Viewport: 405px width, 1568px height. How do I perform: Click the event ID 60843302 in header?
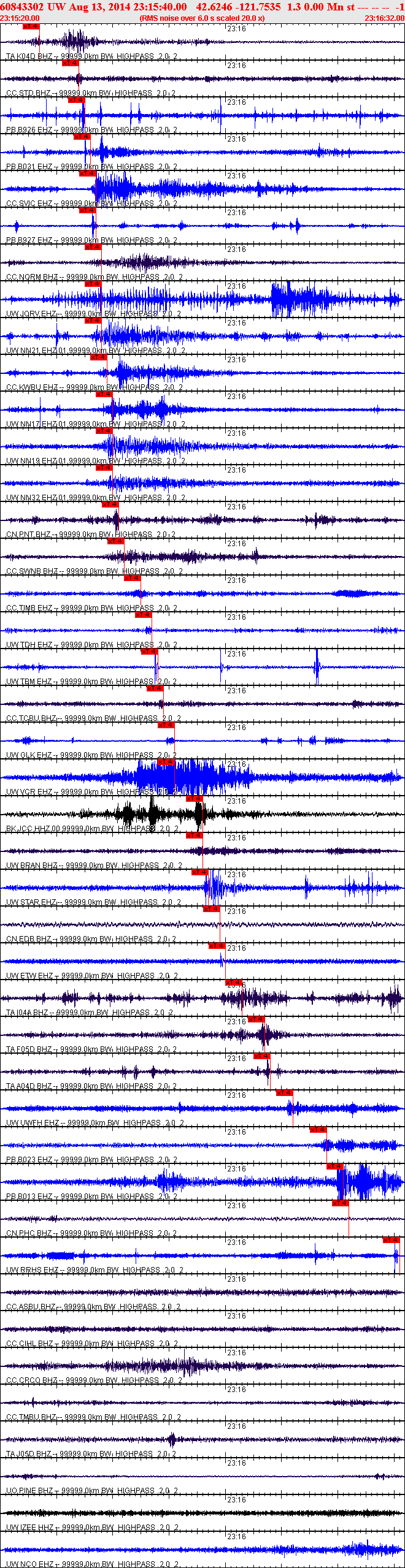[x=22, y=7]
